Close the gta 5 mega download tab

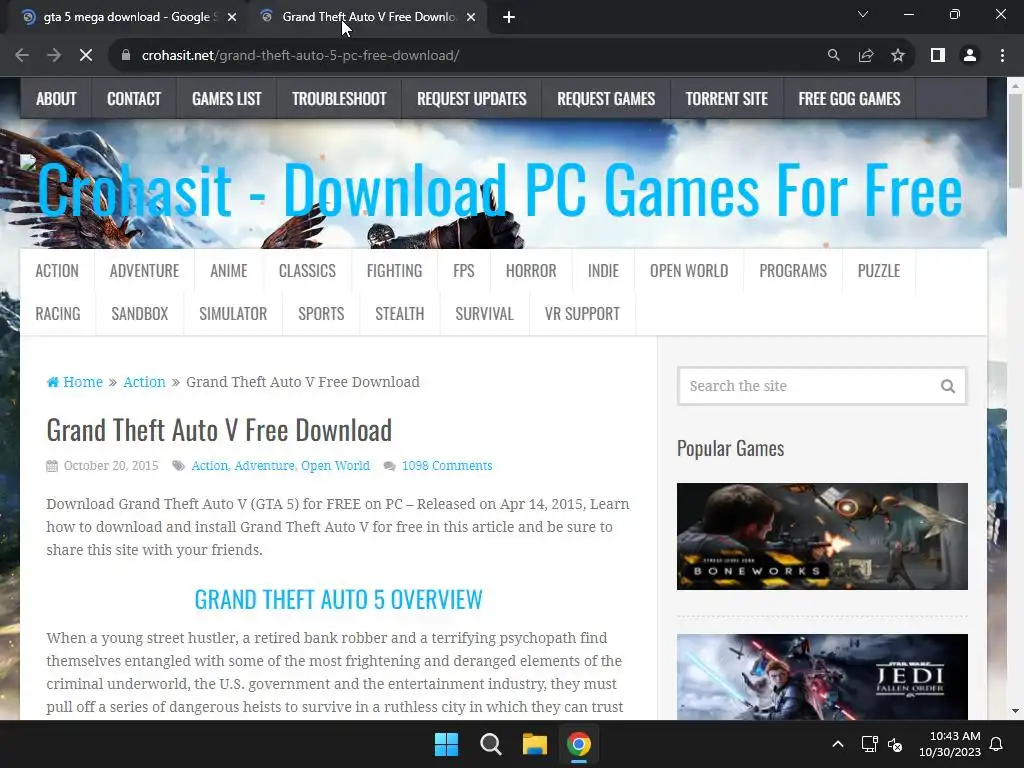click(232, 17)
